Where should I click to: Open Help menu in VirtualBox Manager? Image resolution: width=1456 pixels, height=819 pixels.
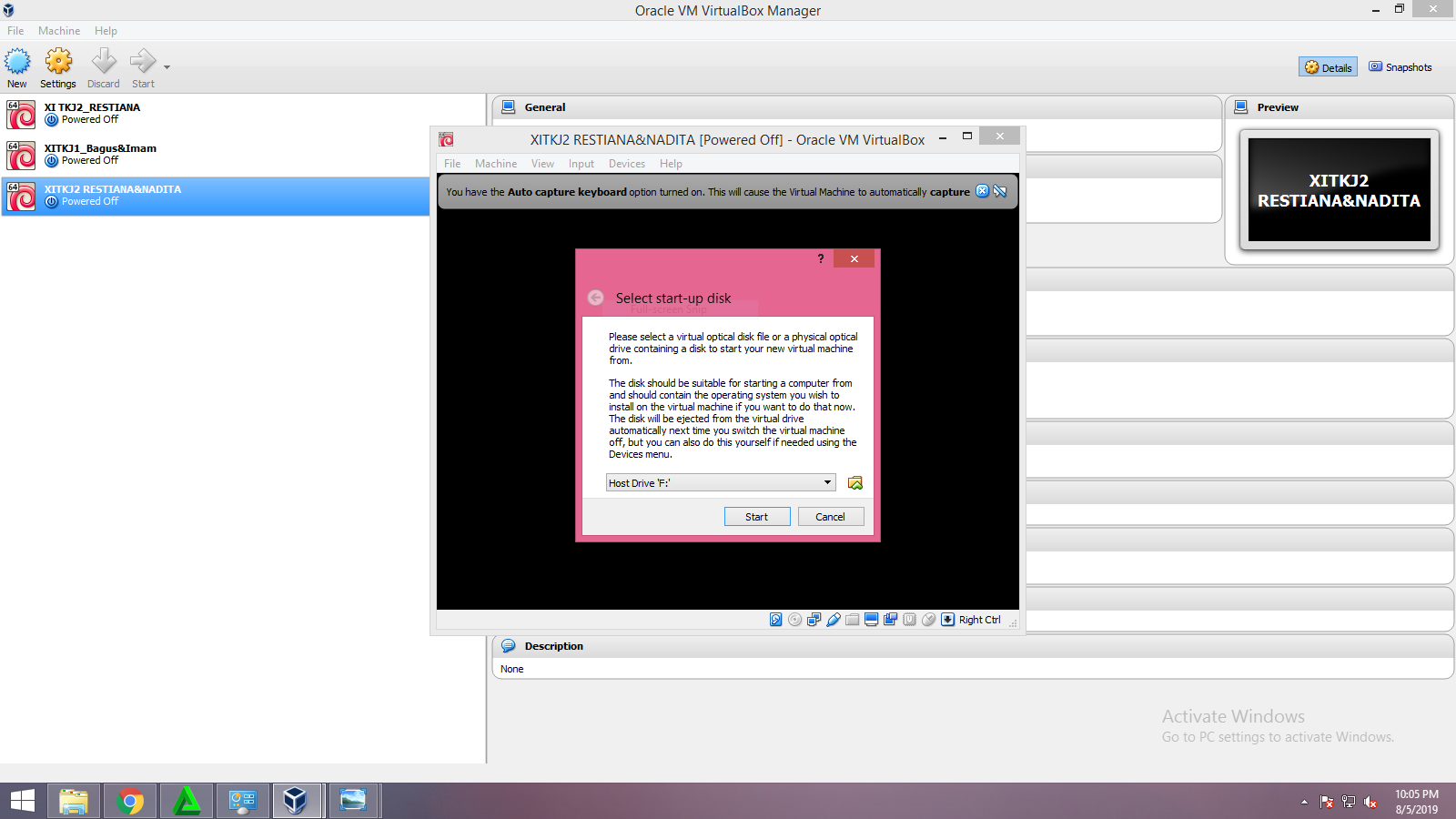pyautogui.click(x=106, y=31)
